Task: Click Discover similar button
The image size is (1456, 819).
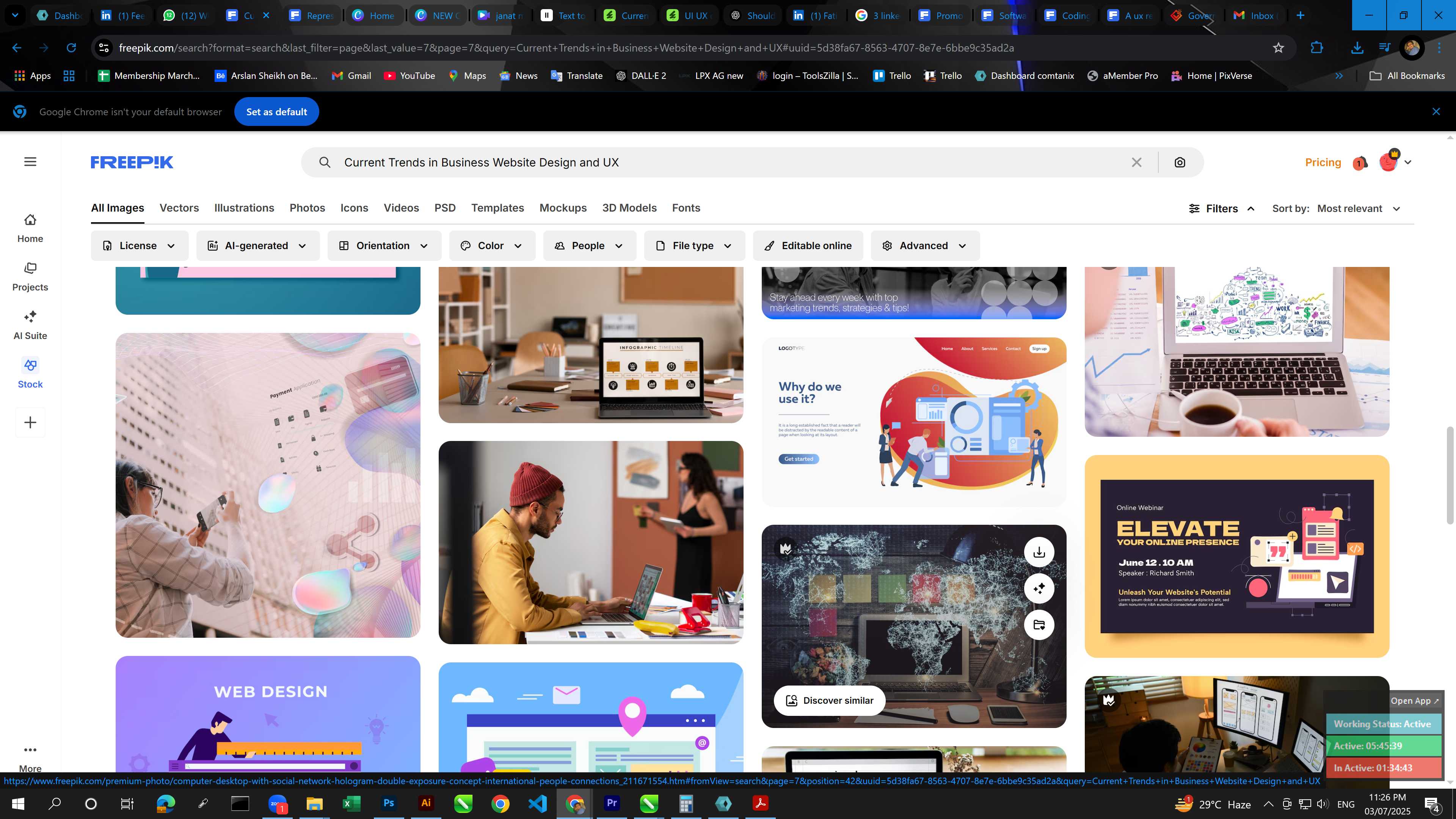Action: [x=829, y=700]
